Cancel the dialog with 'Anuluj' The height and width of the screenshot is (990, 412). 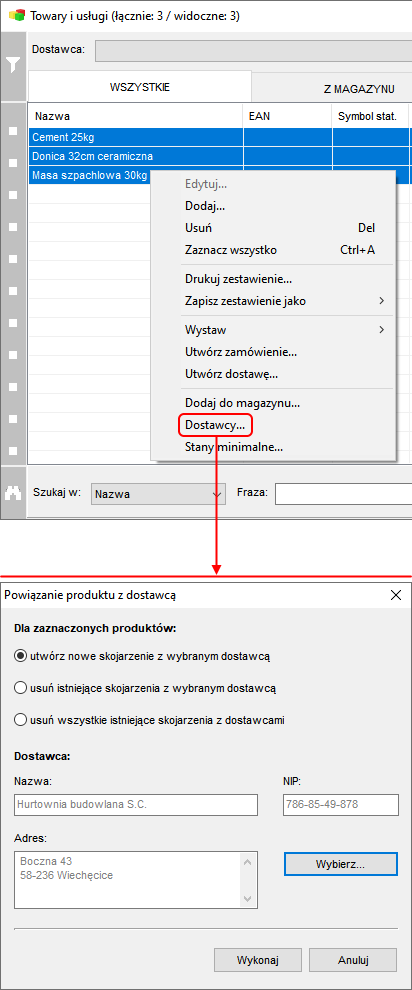353,960
